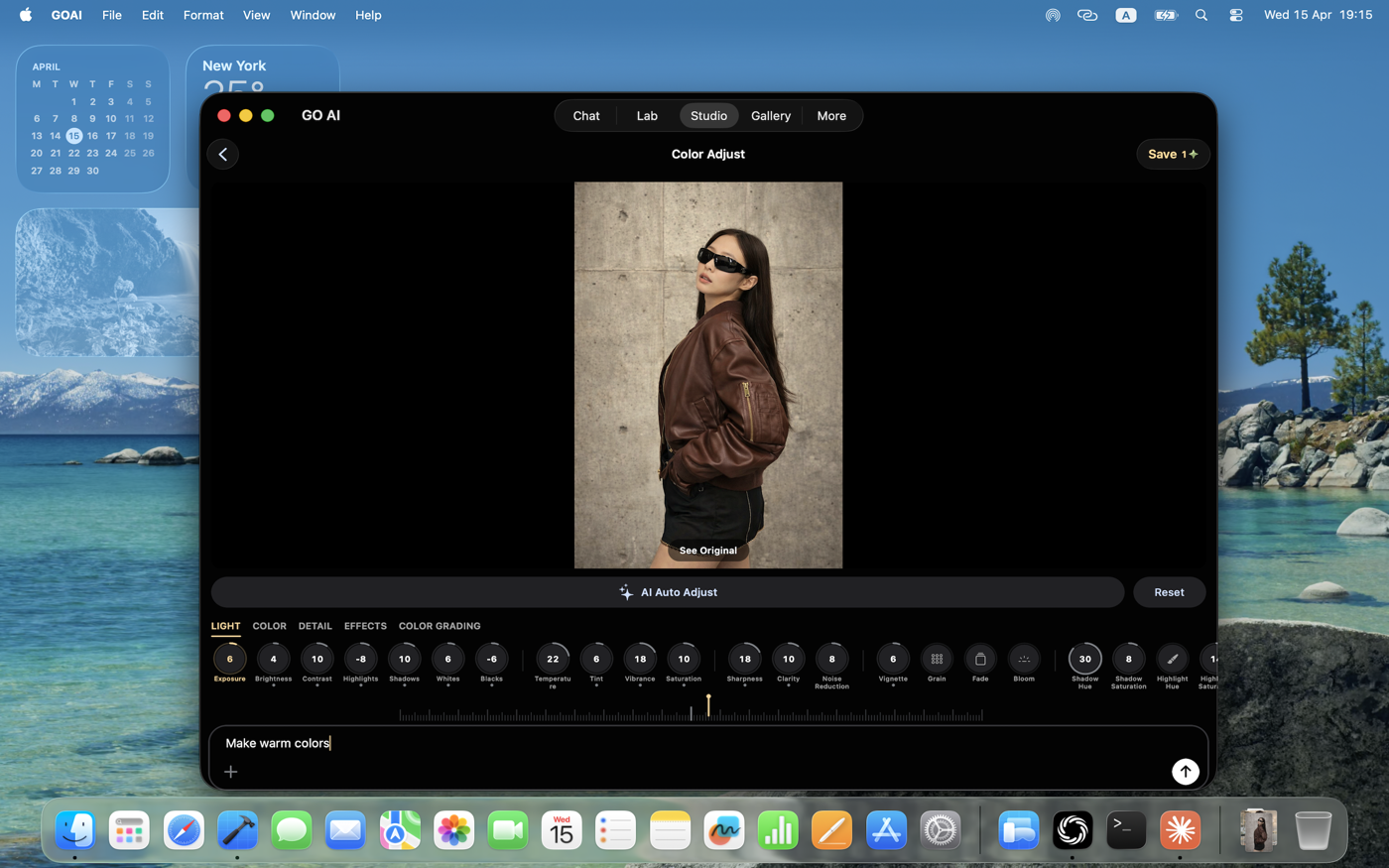Run AI Auto Adjust
Screen dimensions: 1389x868
click(x=668, y=591)
